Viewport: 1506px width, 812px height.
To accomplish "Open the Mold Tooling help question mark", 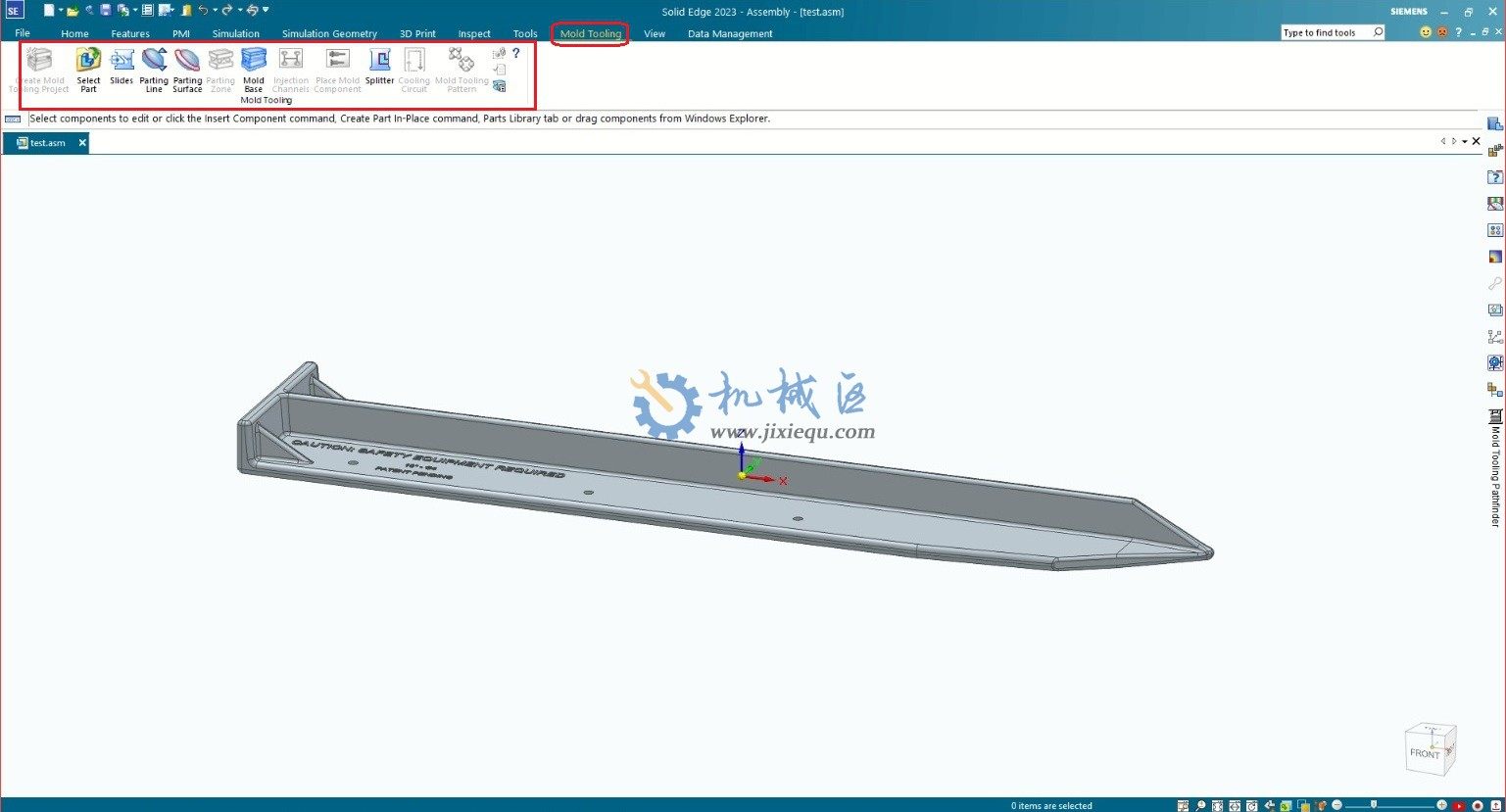I will point(516,54).
